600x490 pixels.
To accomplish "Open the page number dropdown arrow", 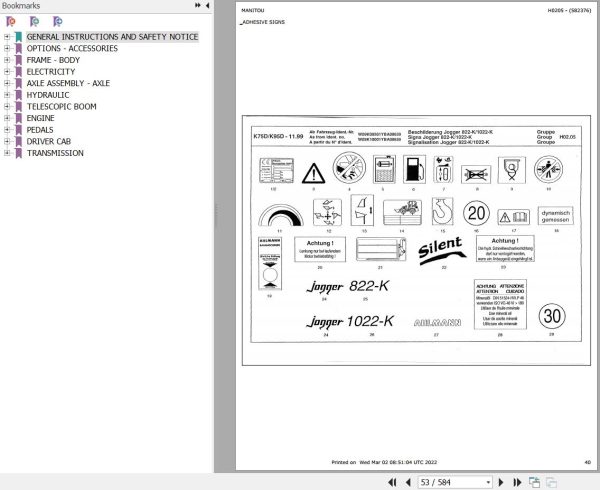I will coord(488,482).
